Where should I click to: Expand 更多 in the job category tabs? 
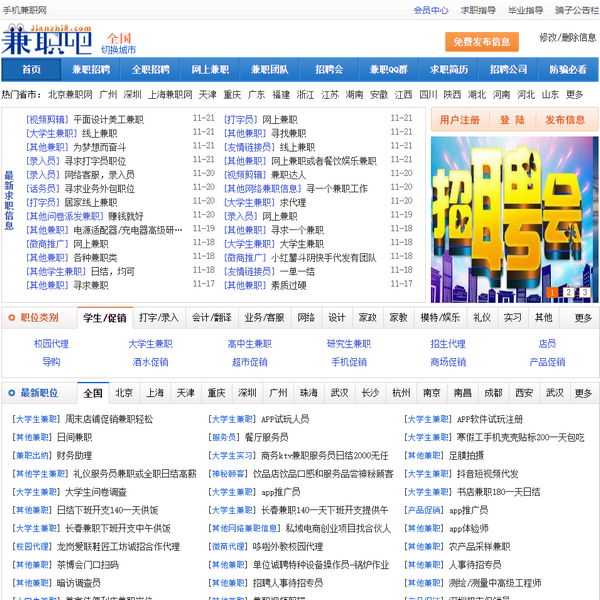click(x=582, y=318)
